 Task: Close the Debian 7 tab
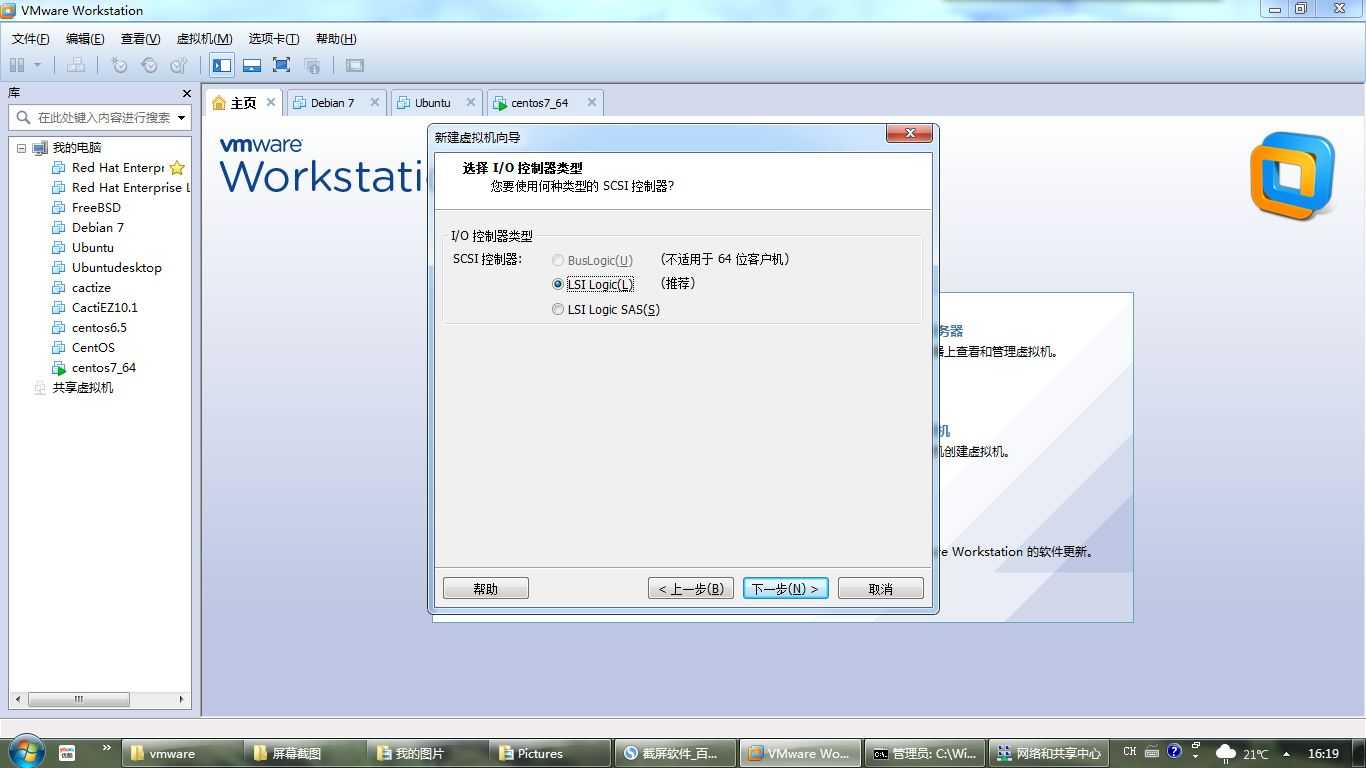[x=375, y=102]
